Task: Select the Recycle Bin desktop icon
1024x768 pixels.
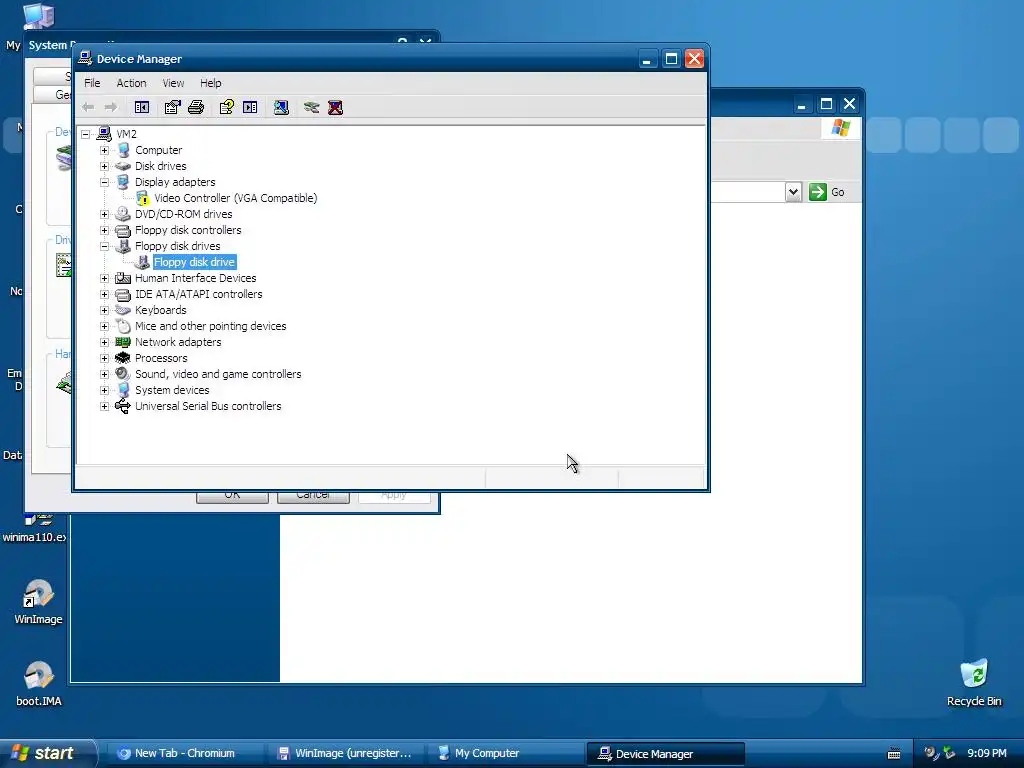Action: (x=974, y=673)
